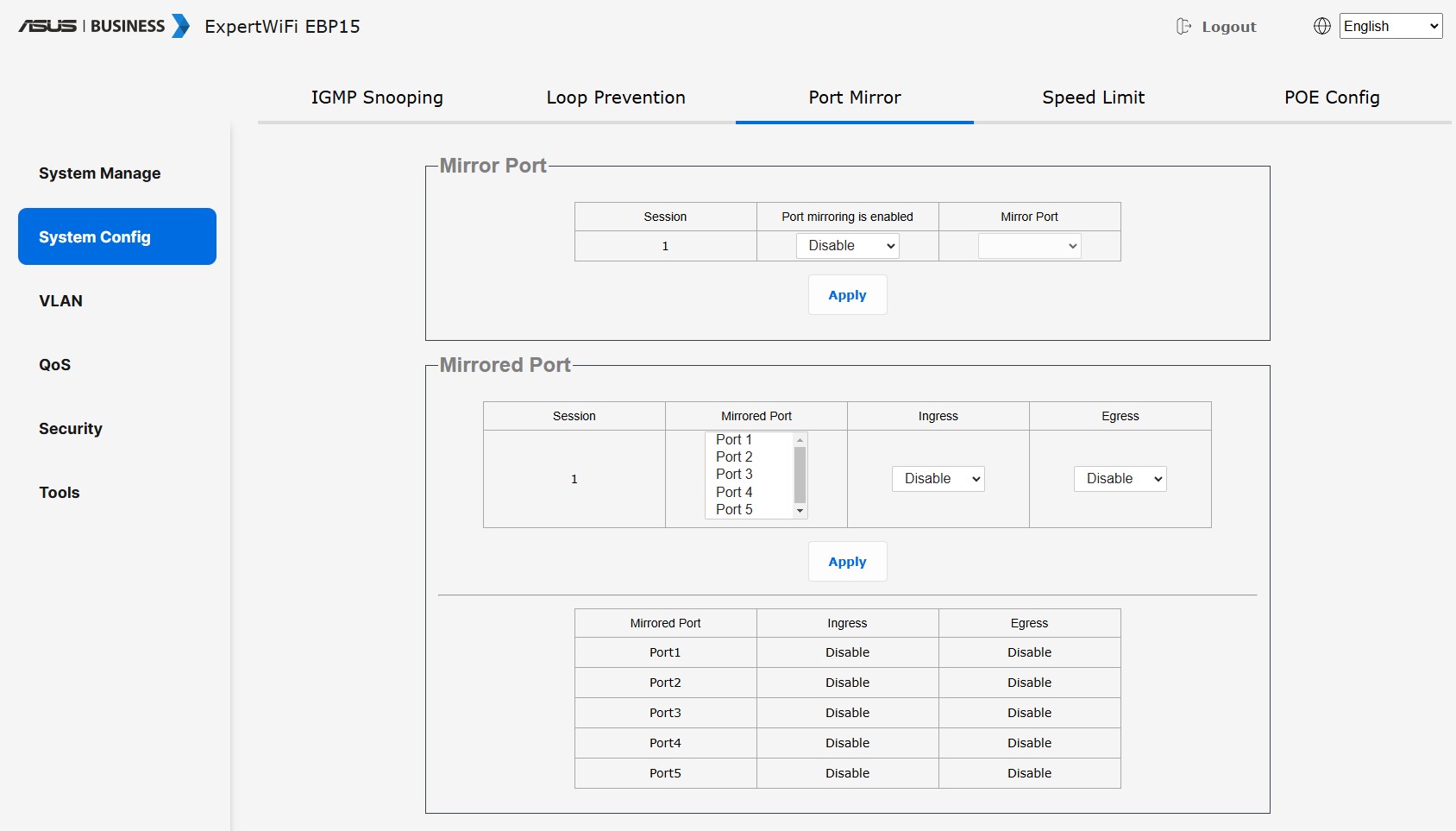Open the Speed Limit tab
This screenshot has width=1456, height=831.
(1093, 98)
